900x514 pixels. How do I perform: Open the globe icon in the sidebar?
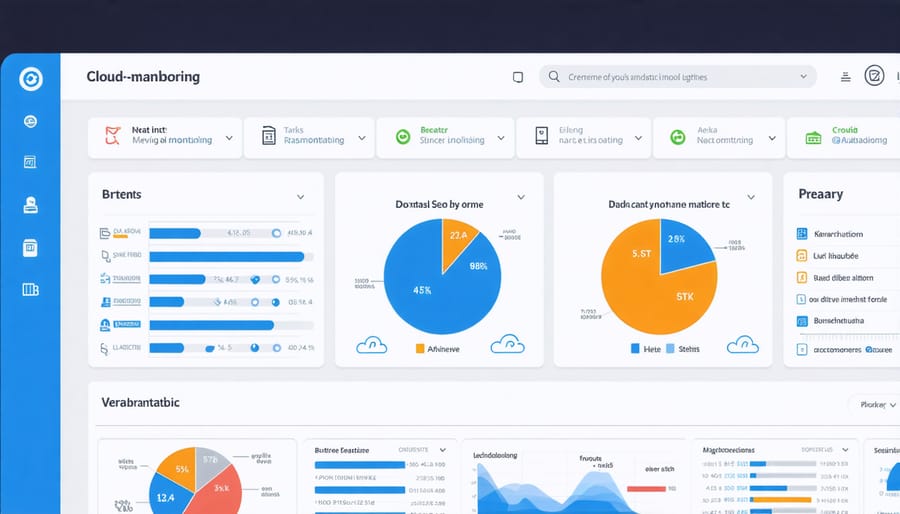30,122
